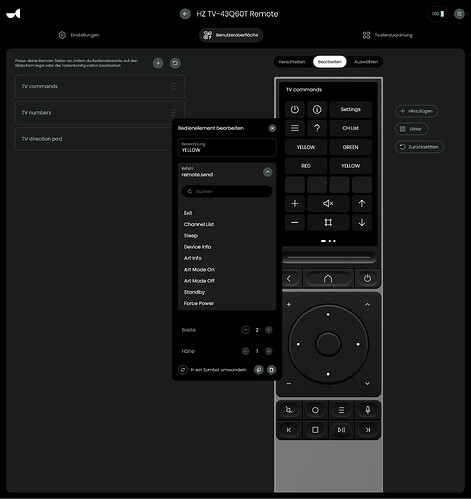Select the frame icon button on the remote screen
471x499 pixels.
click(x=328, y=222)
